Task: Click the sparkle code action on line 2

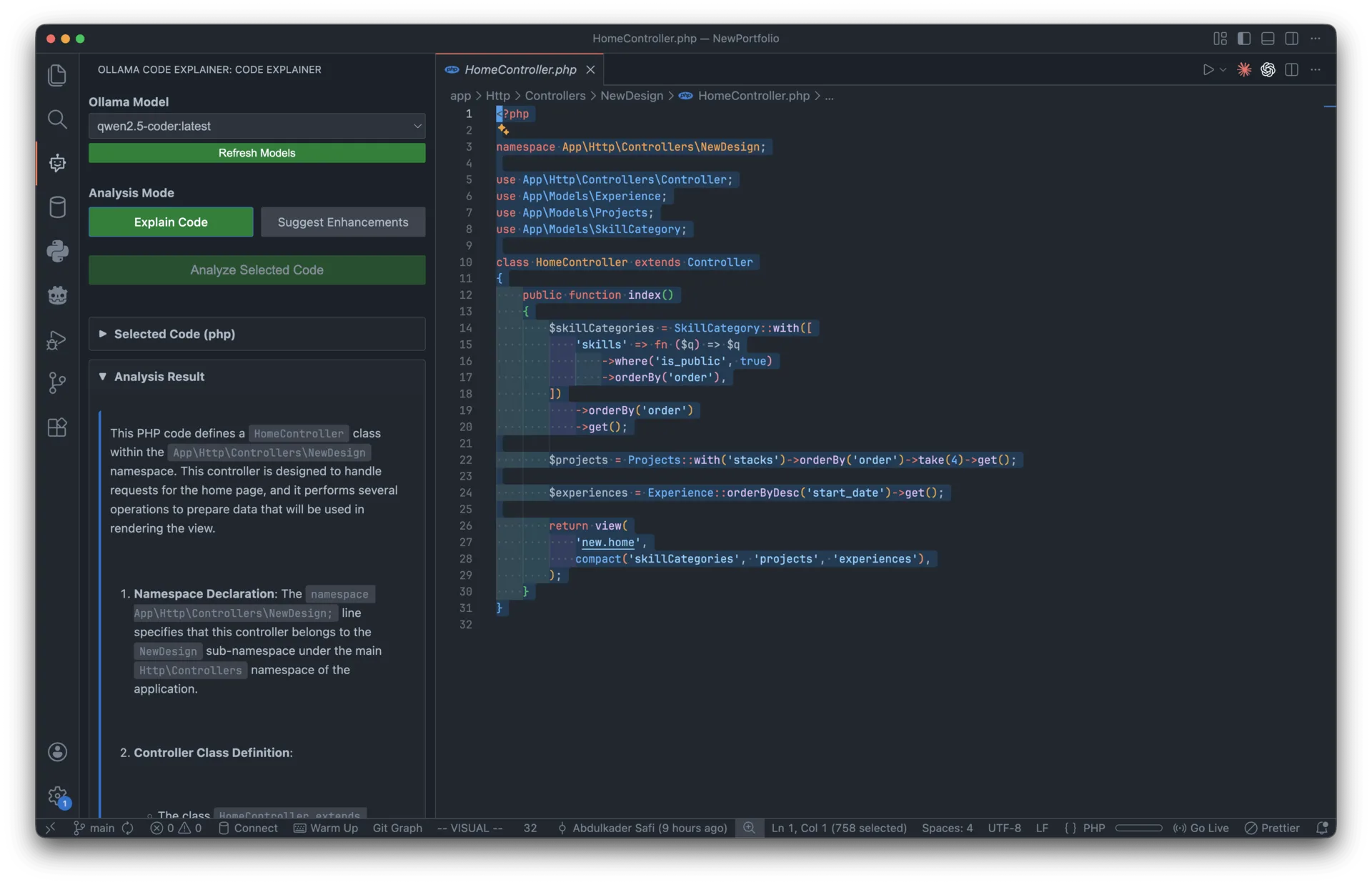Action: coord(503,130)
